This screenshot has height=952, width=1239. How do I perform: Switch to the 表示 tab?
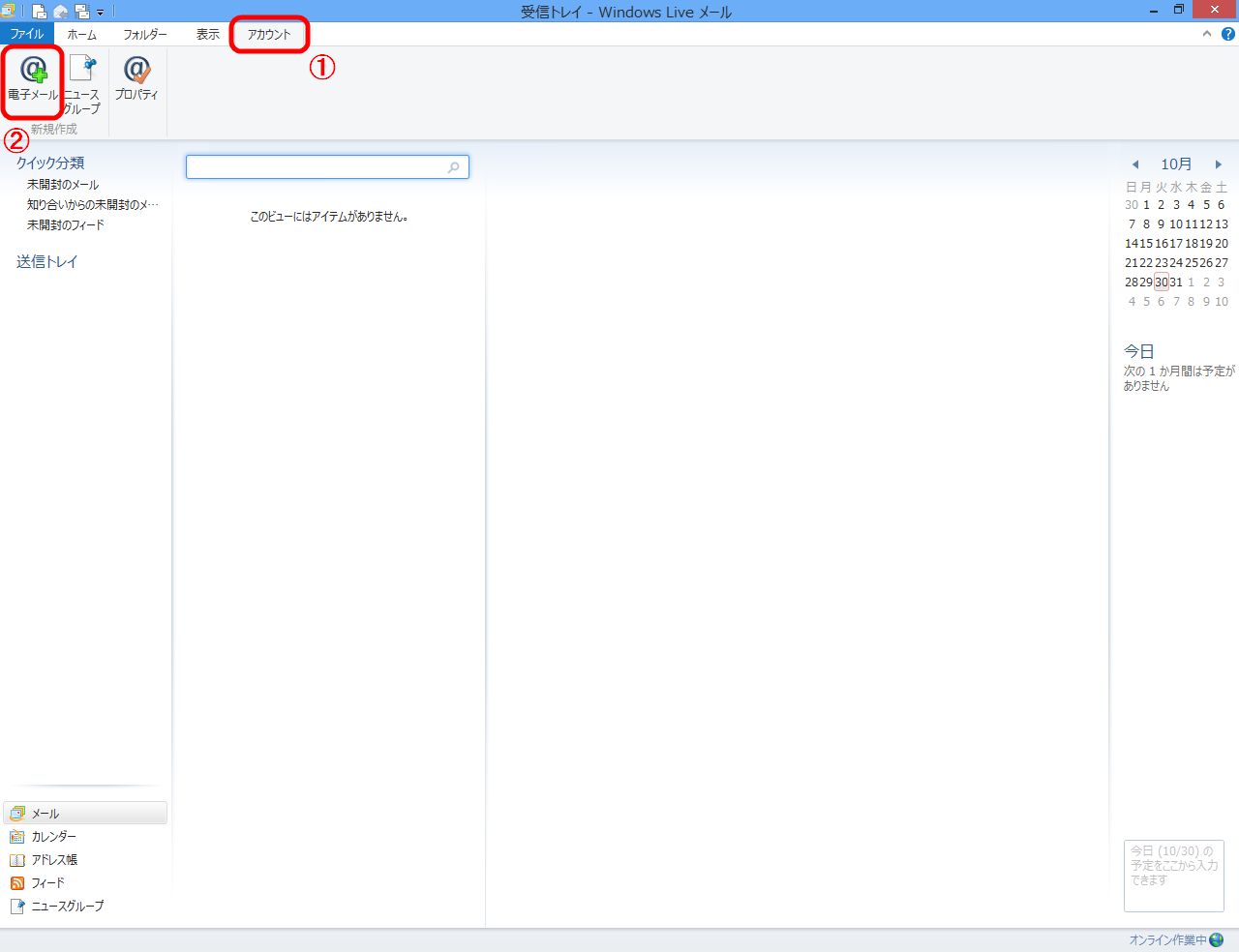208,34
